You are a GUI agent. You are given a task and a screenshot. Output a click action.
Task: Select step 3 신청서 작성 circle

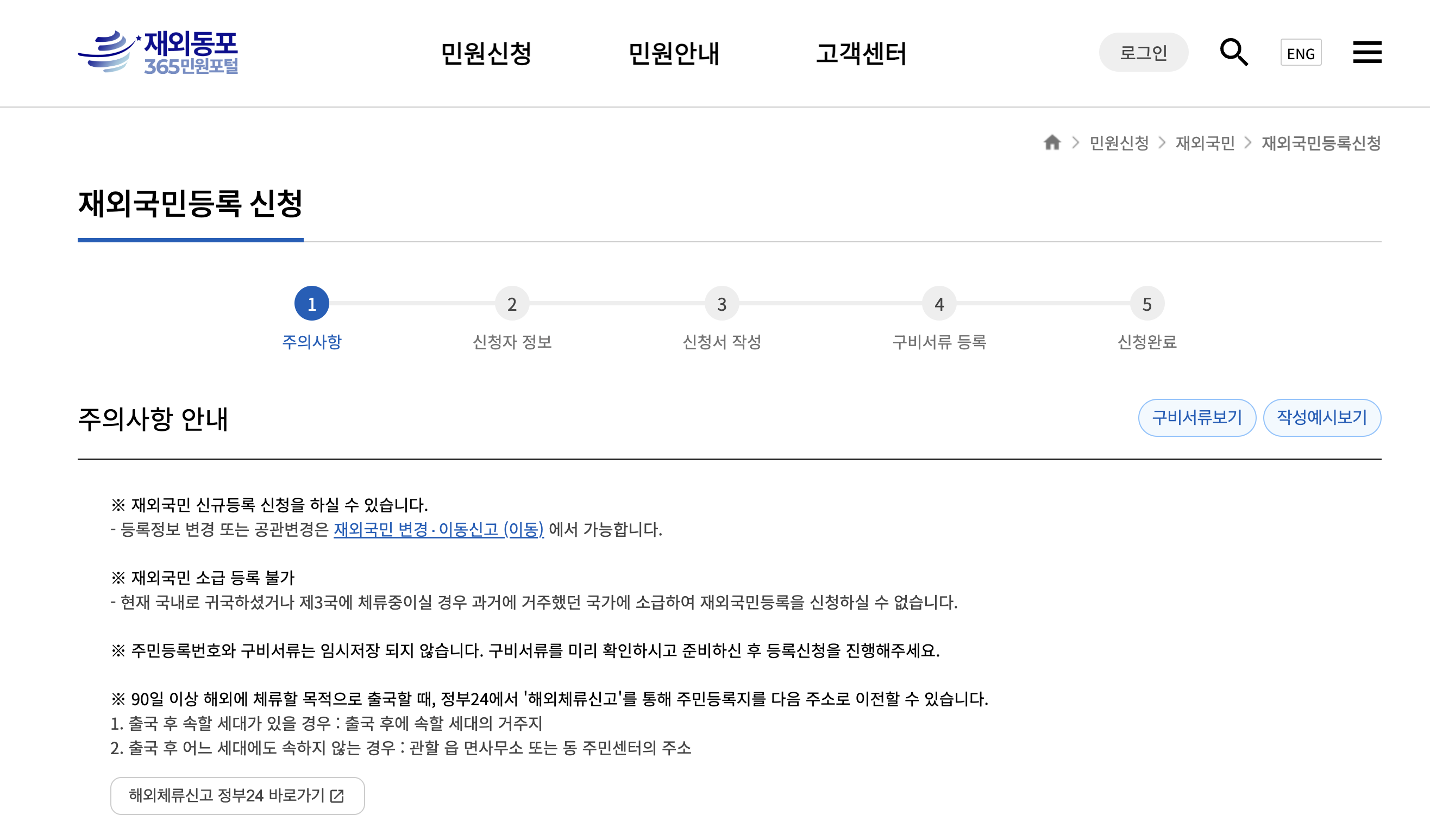pos(721,304)
